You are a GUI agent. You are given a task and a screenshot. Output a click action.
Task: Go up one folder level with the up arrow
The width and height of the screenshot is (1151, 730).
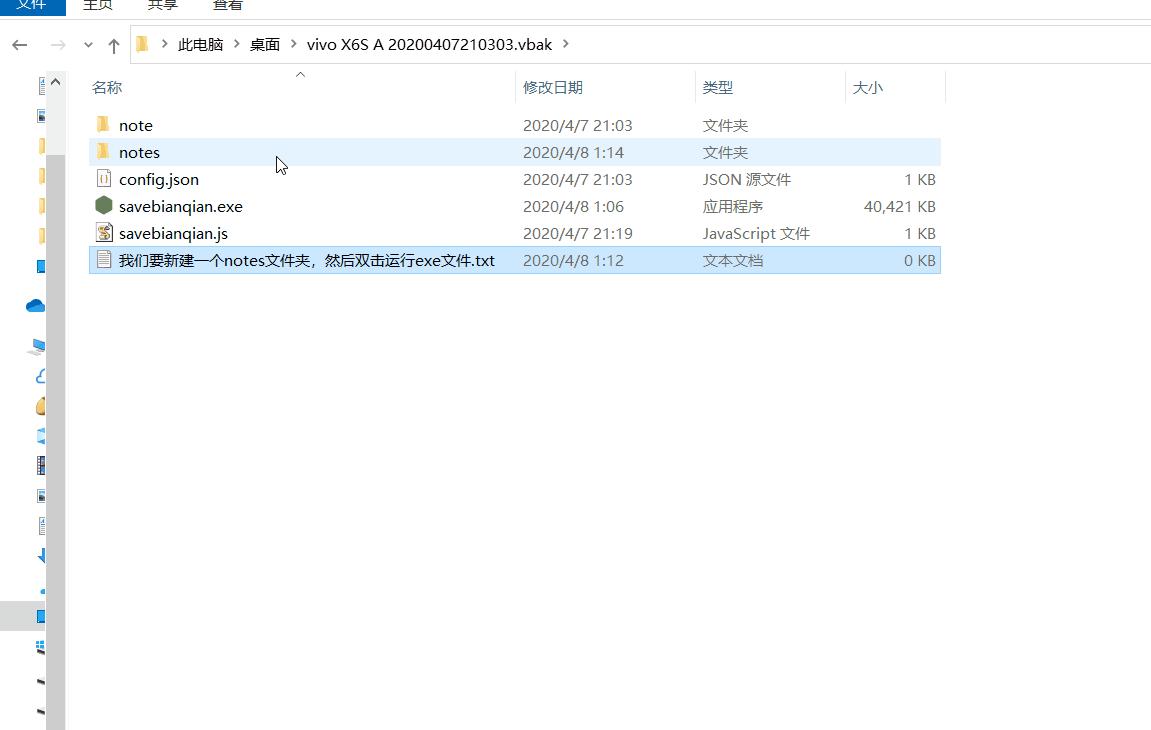(114, 44)
